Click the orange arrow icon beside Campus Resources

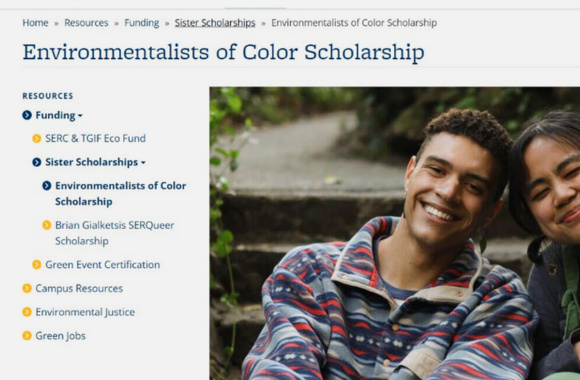tap(27, 288)
